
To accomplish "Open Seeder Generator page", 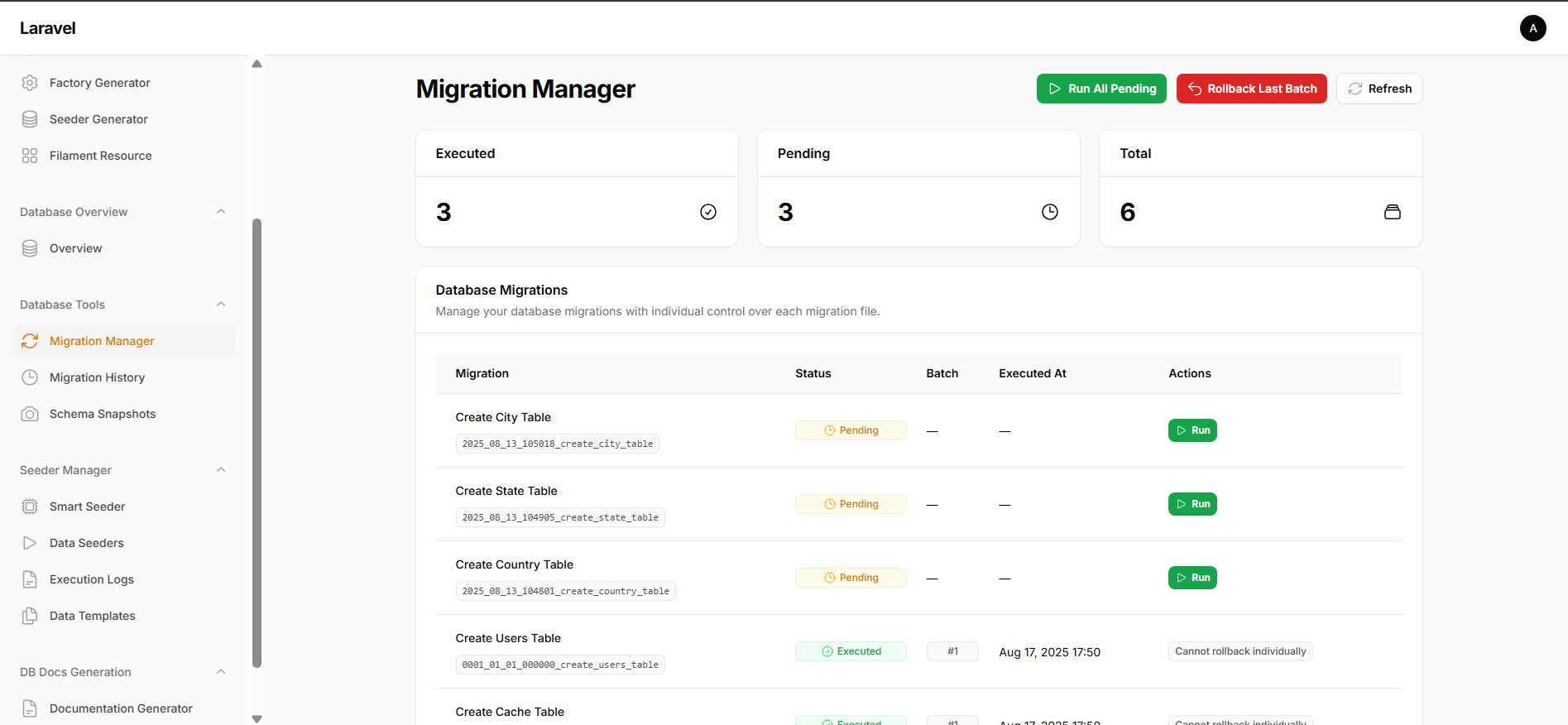I will [124, 119].
